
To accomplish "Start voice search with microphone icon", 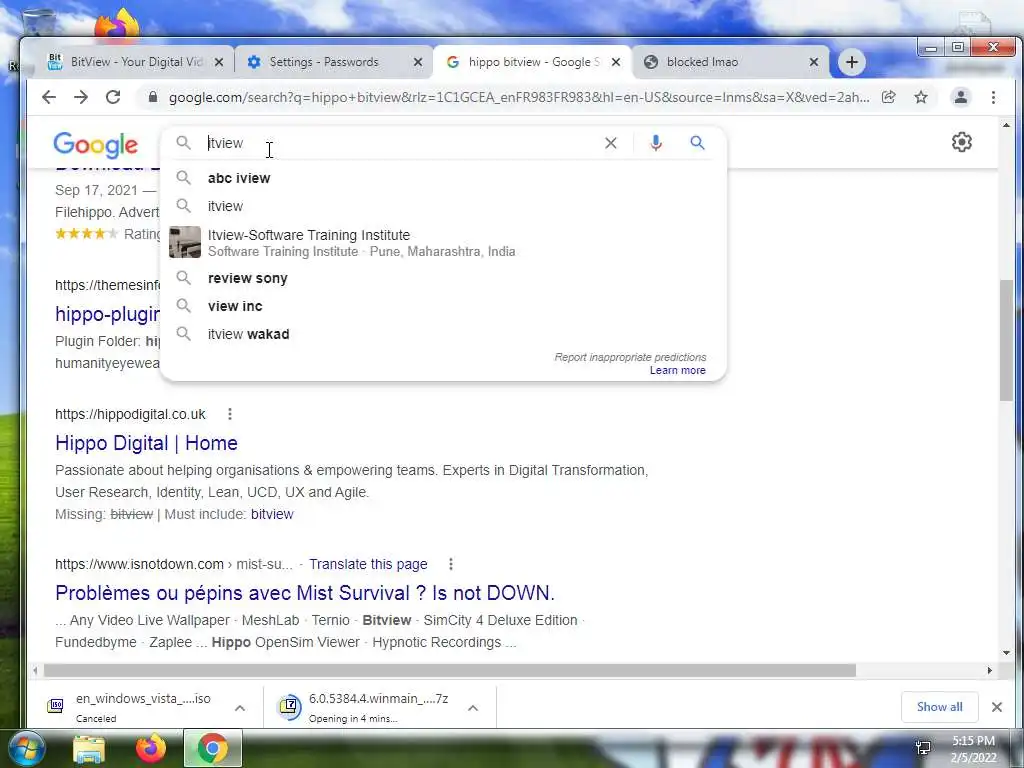I will point(656,143).
